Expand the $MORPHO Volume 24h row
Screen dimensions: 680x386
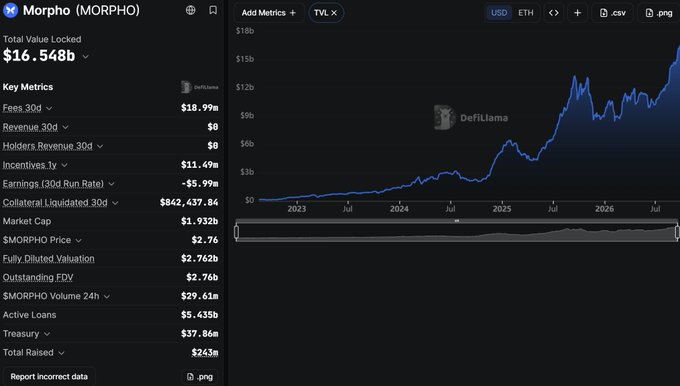click(x=107, y=296)
